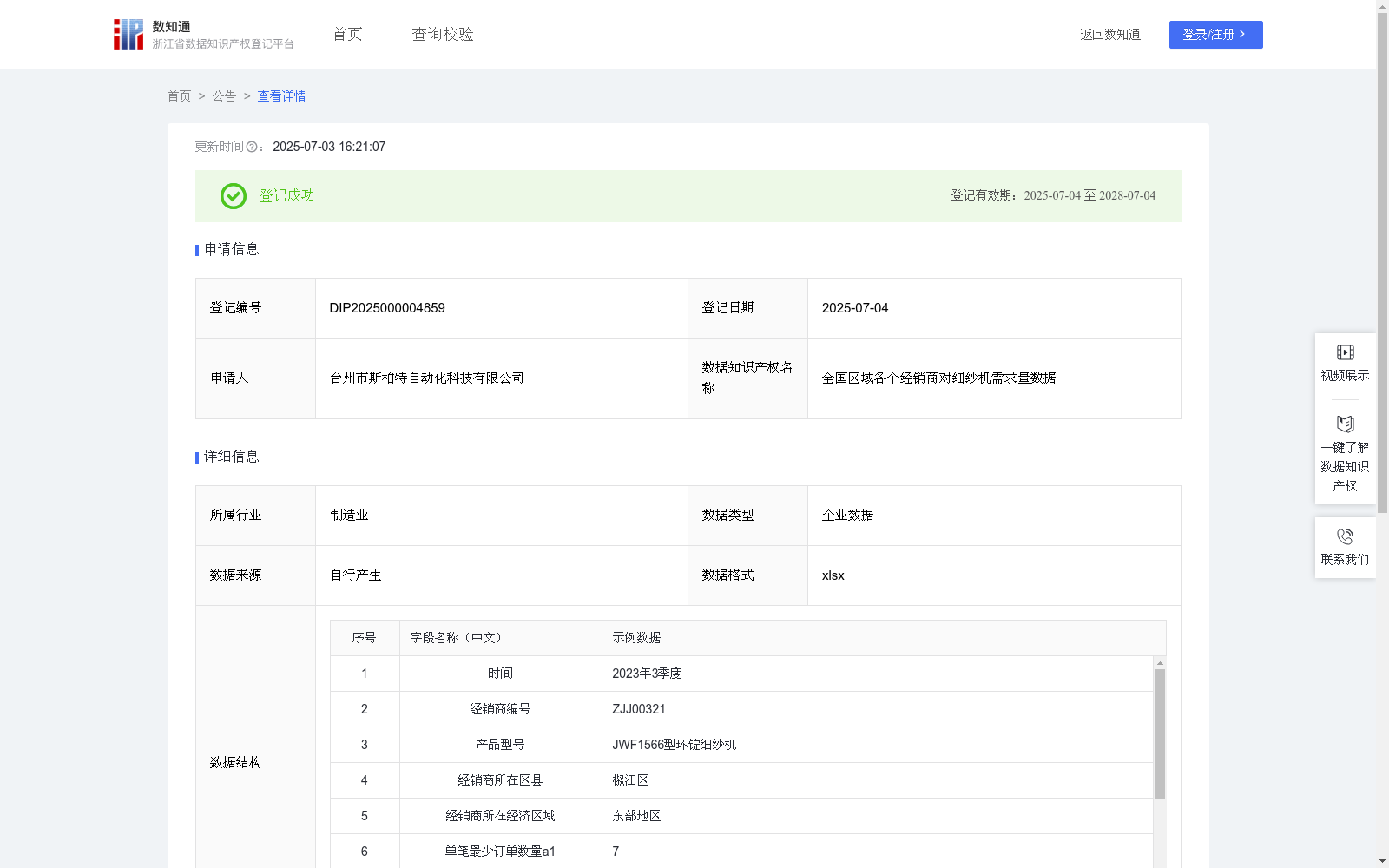The width and height of the screenshot is (1389, 868).
Task: Click the 查看详情 breadcrumb item
Action: (280, 96)
